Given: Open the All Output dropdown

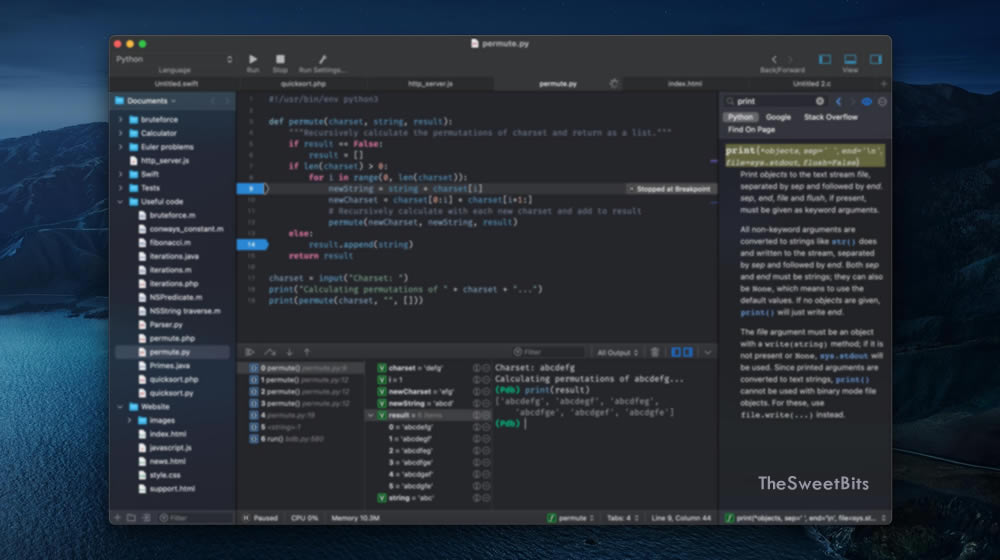Looking at the screenshot, I should [617, 352].
